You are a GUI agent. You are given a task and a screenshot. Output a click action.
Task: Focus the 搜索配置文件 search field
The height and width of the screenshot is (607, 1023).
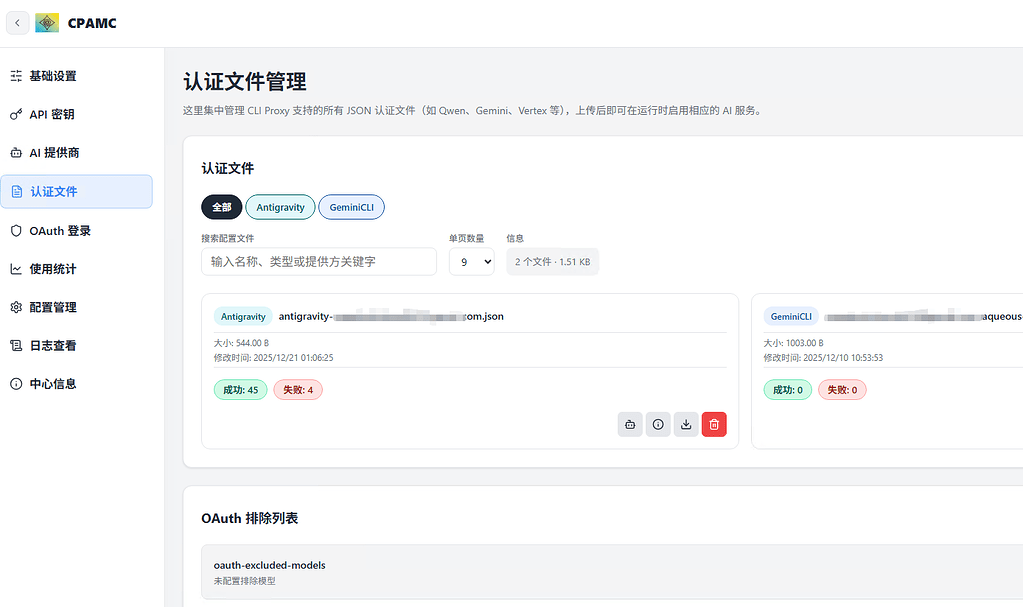(319, 262)
